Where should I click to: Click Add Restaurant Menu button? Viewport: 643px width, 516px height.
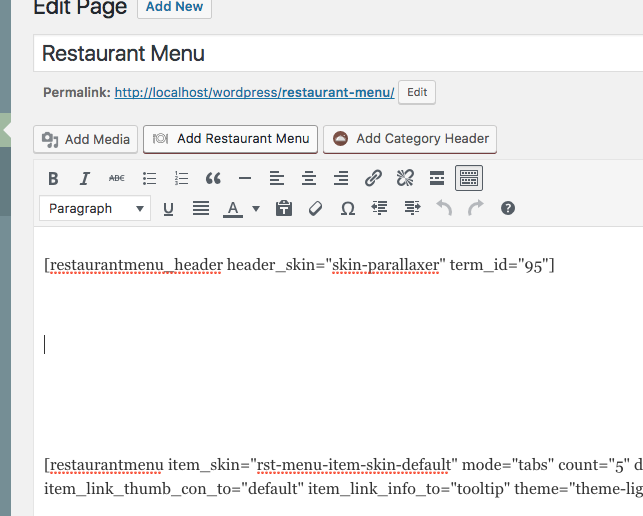[x=230, y=139]
